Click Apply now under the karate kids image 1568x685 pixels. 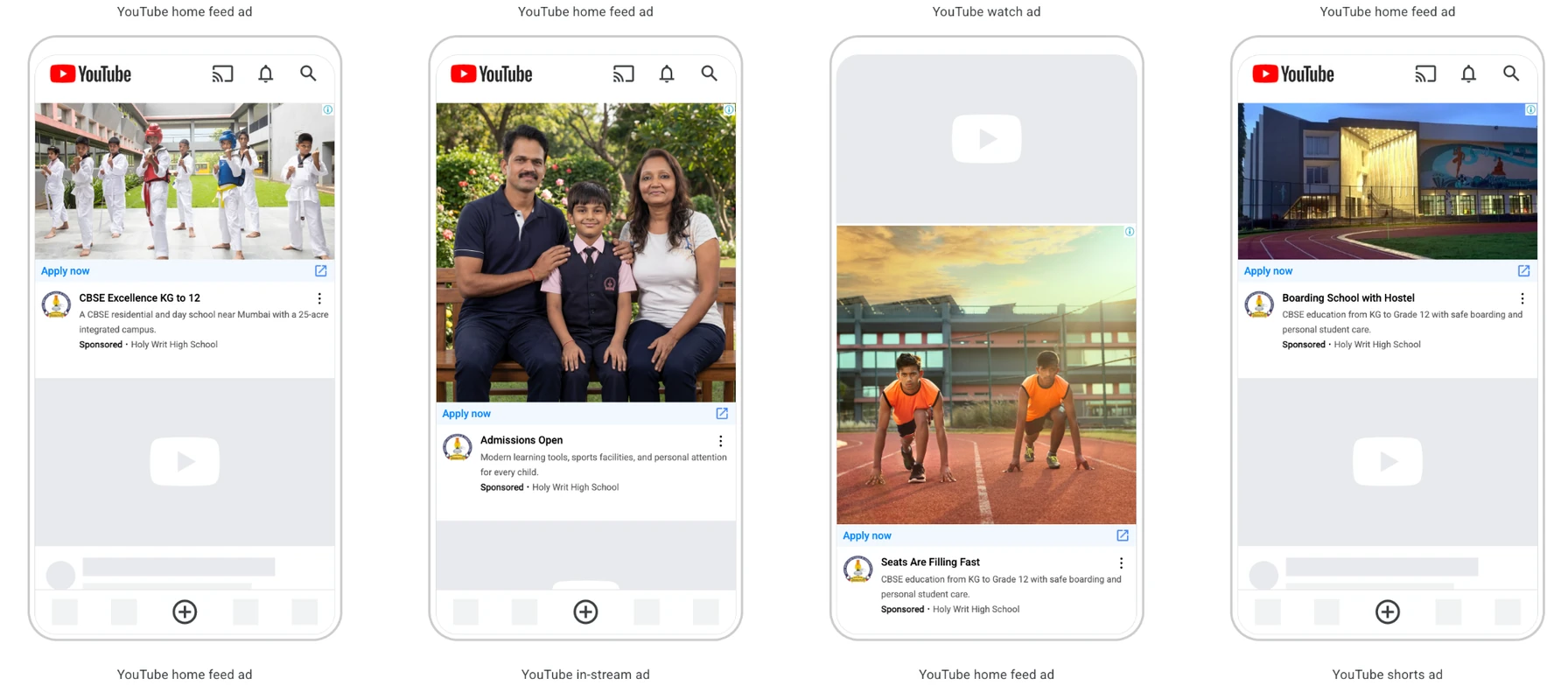tap(66, 271)
